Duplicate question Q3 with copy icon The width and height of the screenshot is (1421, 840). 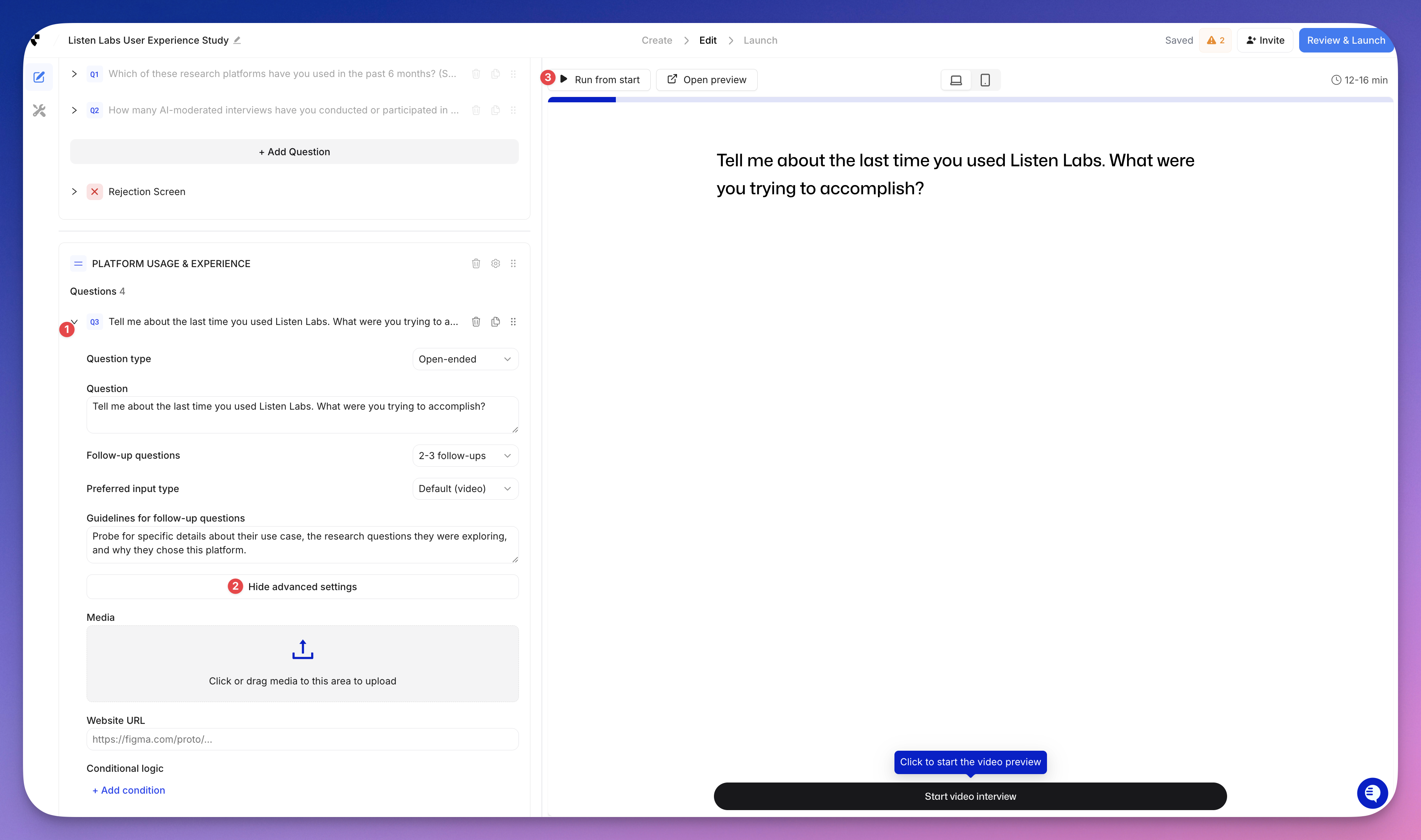[495, 322]
